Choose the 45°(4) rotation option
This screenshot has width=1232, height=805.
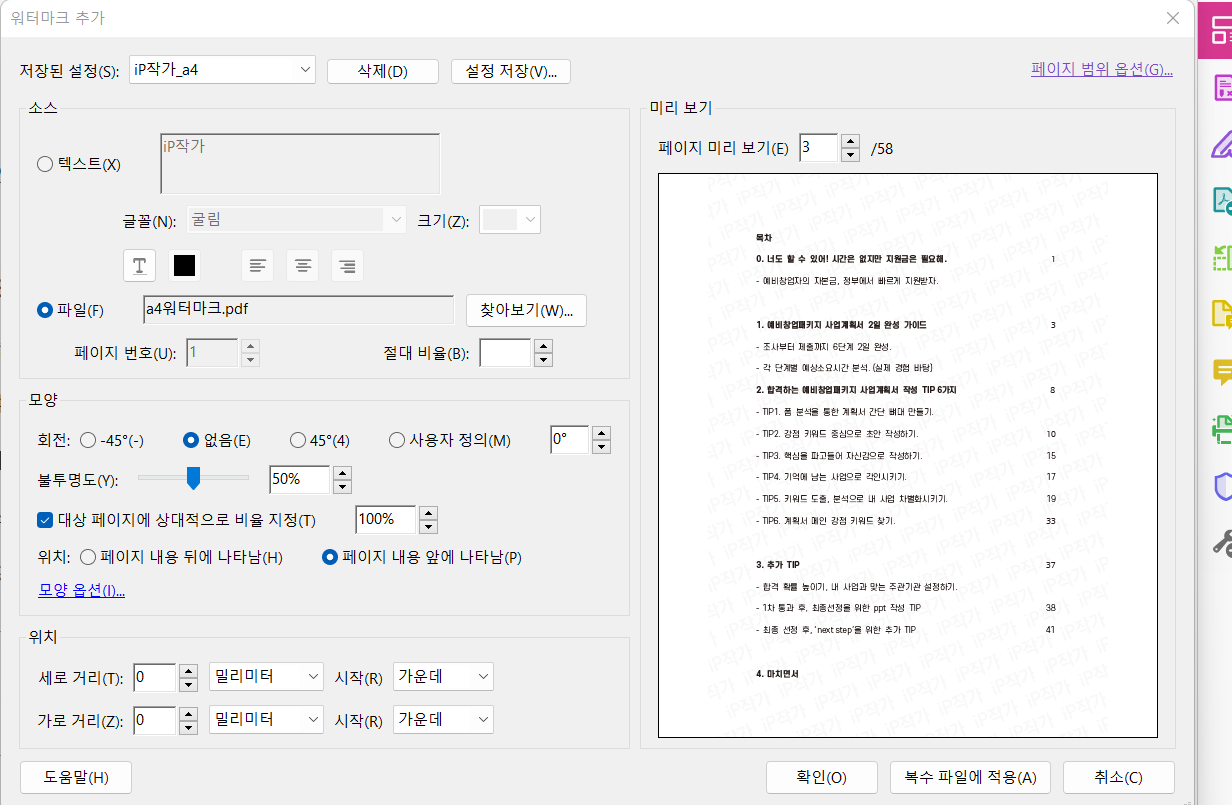pyautogui.click(x=298, y=440)
